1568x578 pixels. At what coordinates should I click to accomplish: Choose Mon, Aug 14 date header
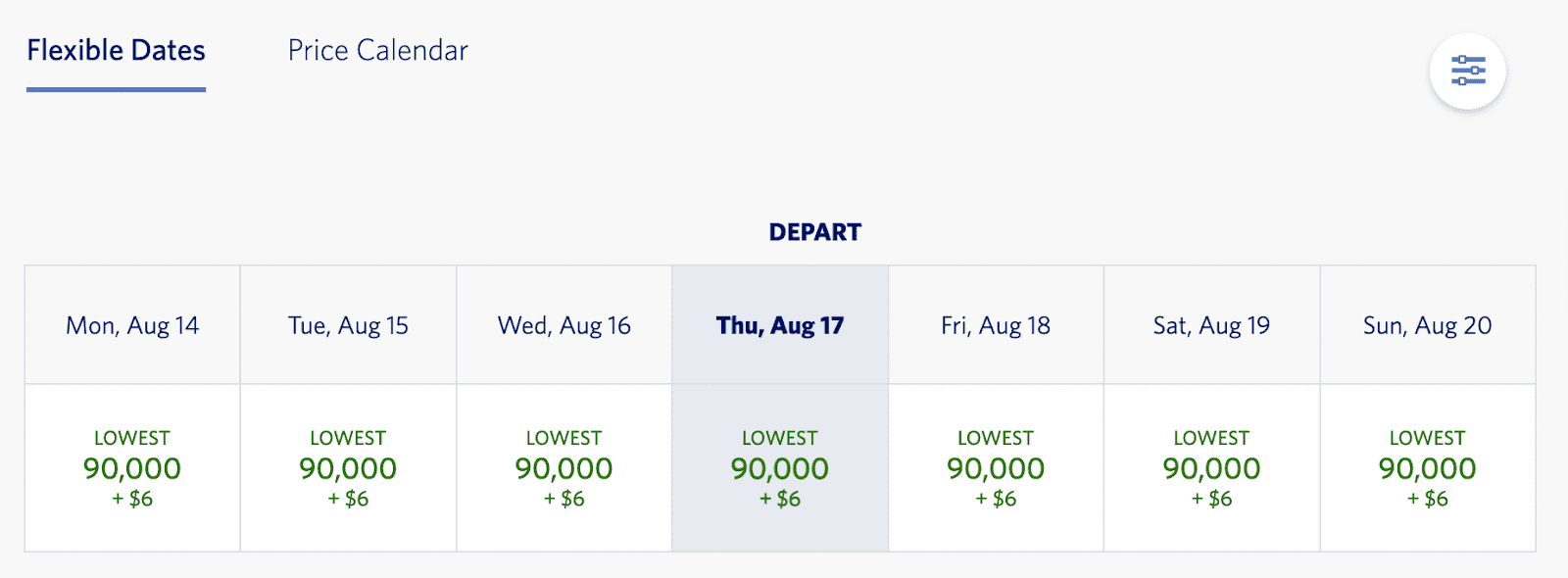132,325
